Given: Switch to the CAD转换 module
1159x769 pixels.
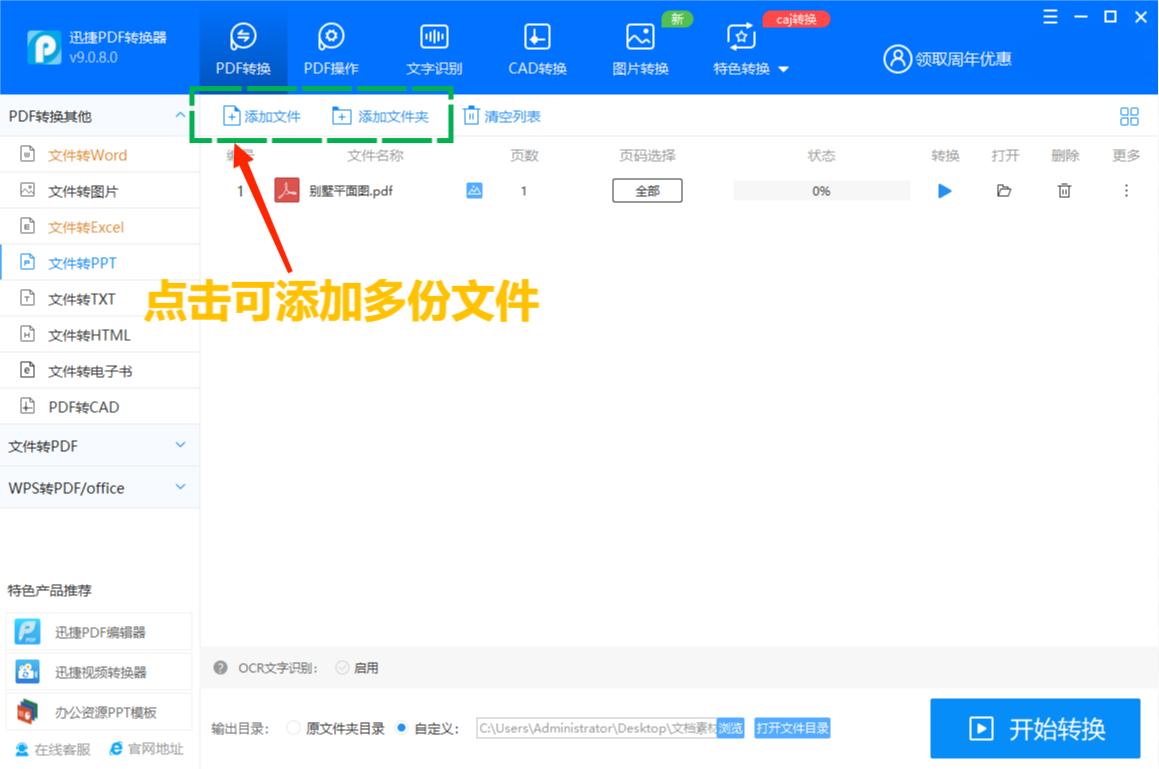Looking at the screenshot, I should click(536, 47).
